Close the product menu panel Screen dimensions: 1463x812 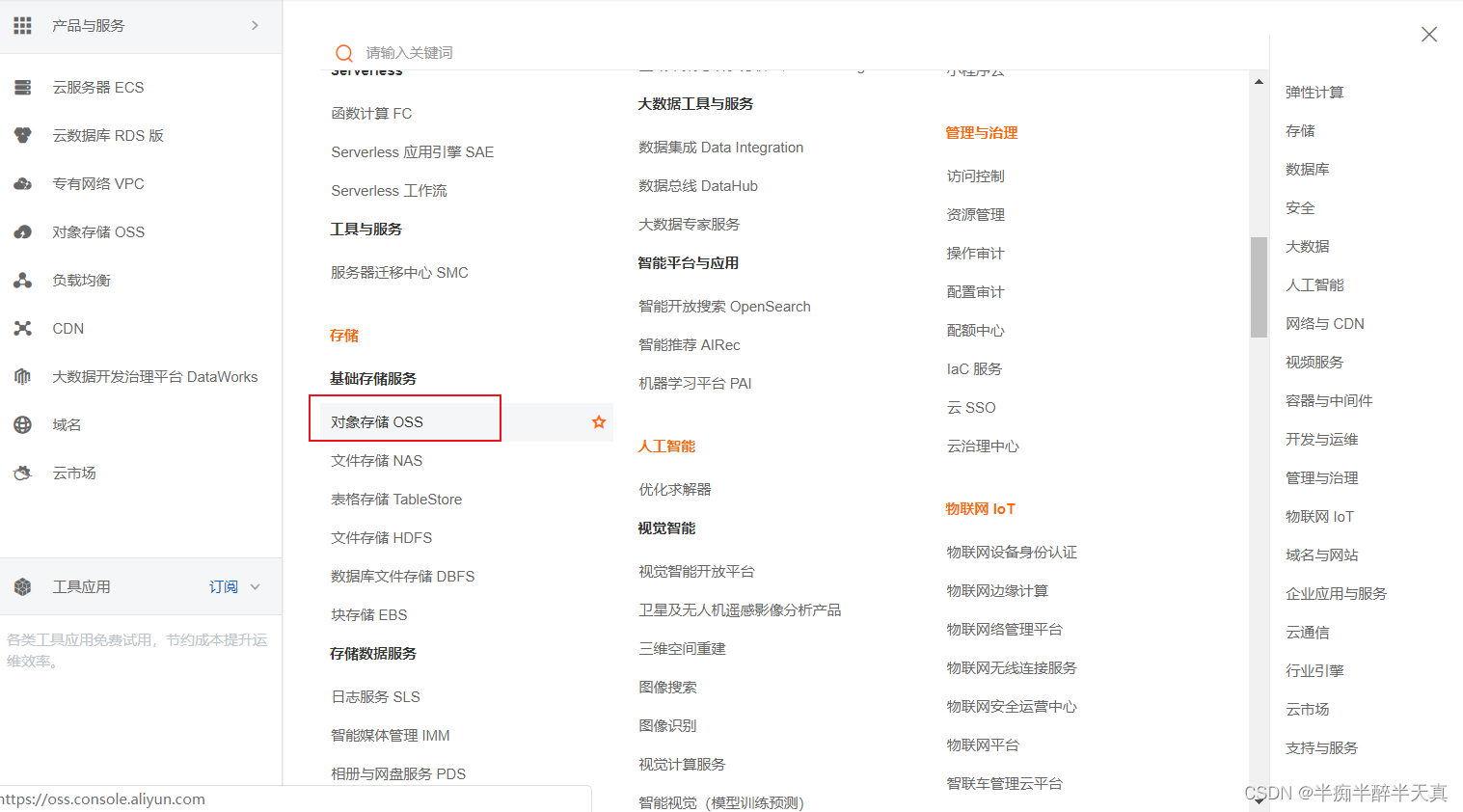[1429, 35]
